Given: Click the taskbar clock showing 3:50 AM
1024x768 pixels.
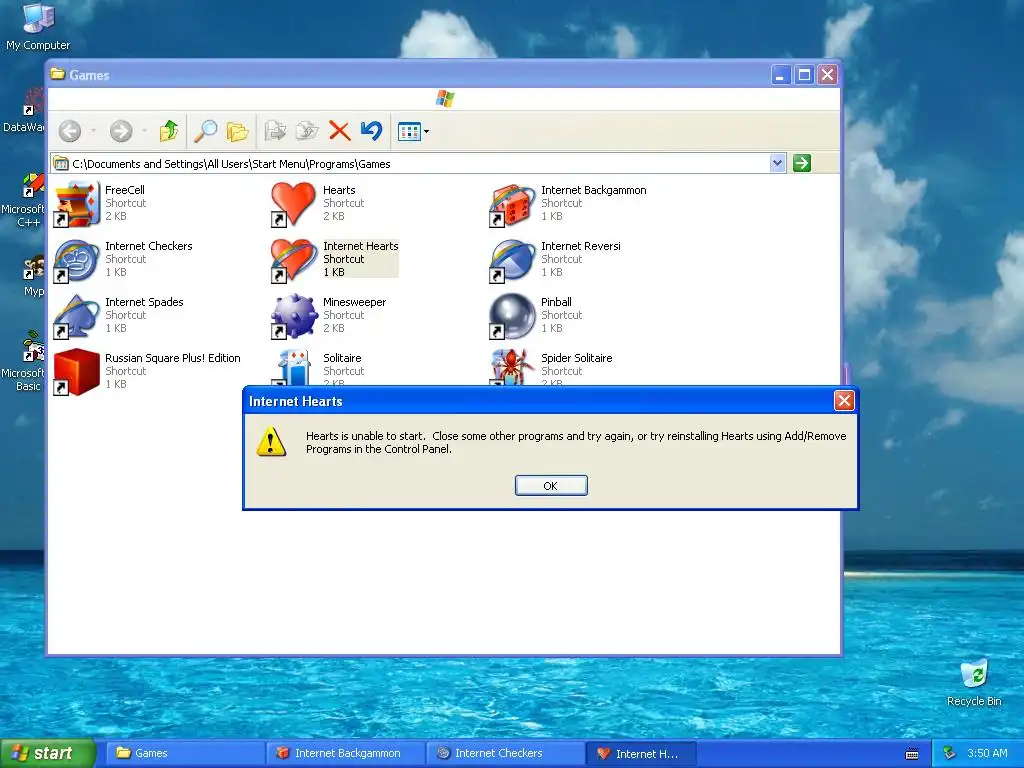Looking at the screenshot, I should pyautogui.click(x=987, y=753).
